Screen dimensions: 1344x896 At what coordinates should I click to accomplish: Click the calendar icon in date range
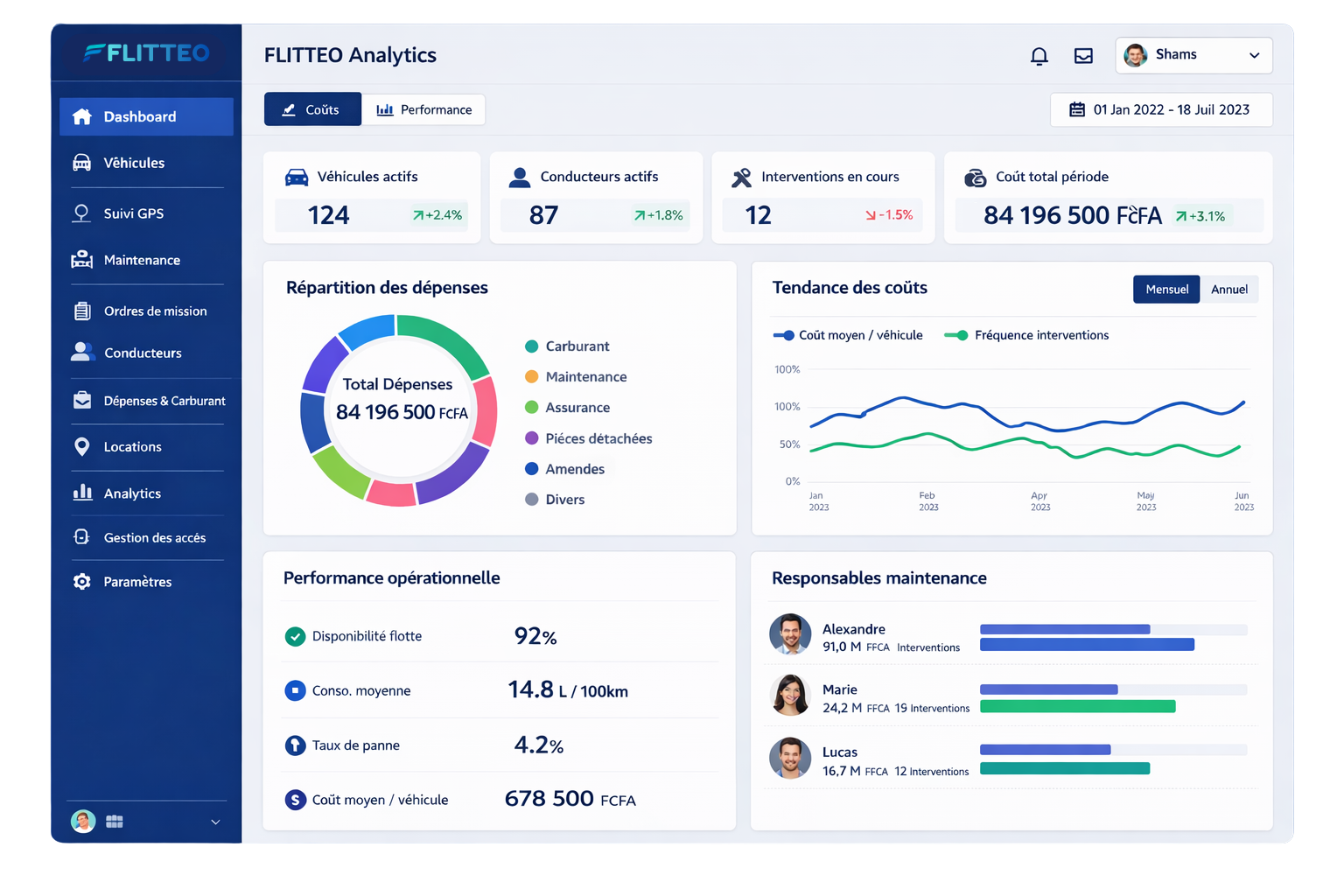[x=1077, y=109]
